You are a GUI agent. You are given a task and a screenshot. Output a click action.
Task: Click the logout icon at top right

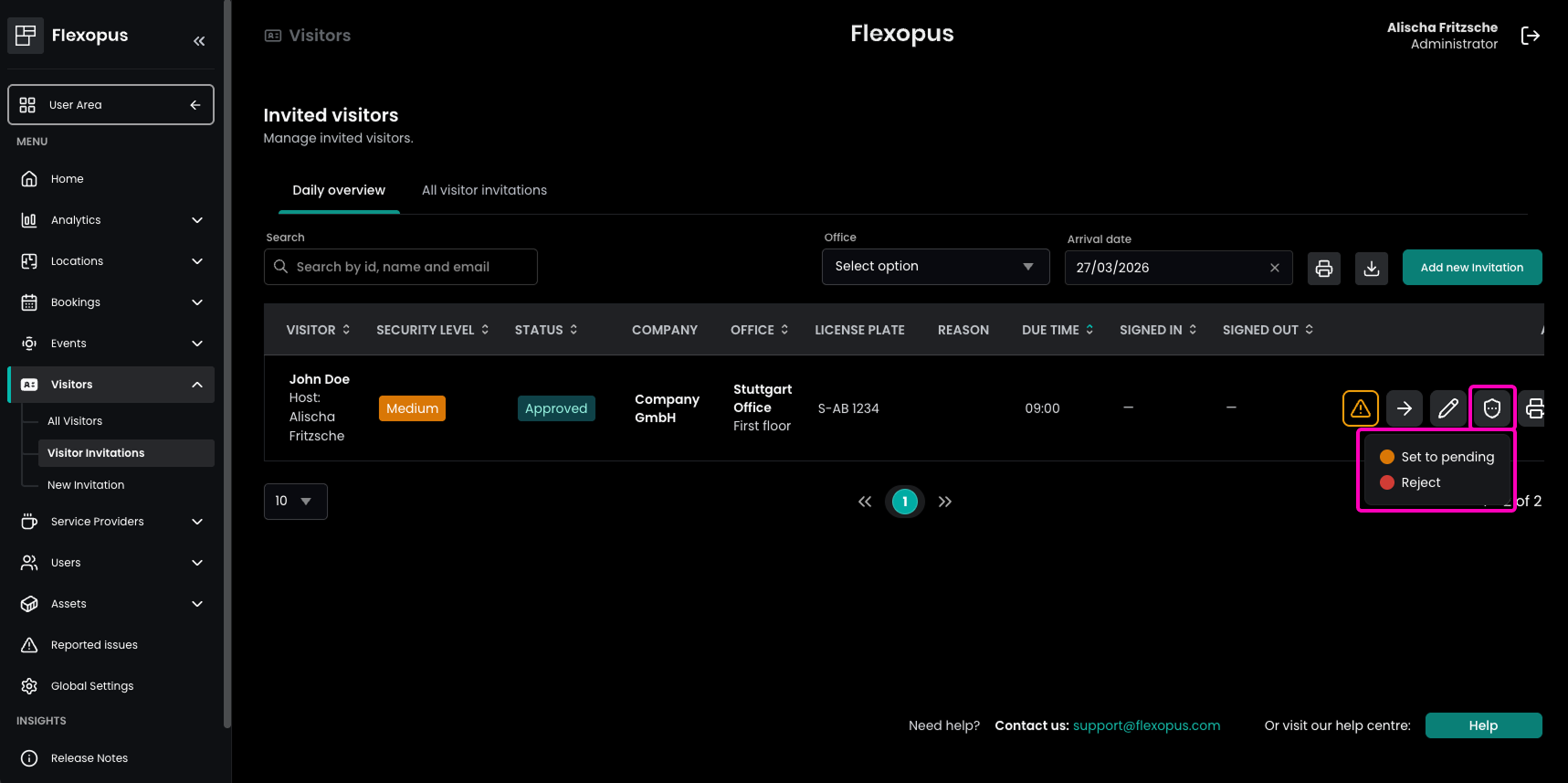[x=1530, y=36]
